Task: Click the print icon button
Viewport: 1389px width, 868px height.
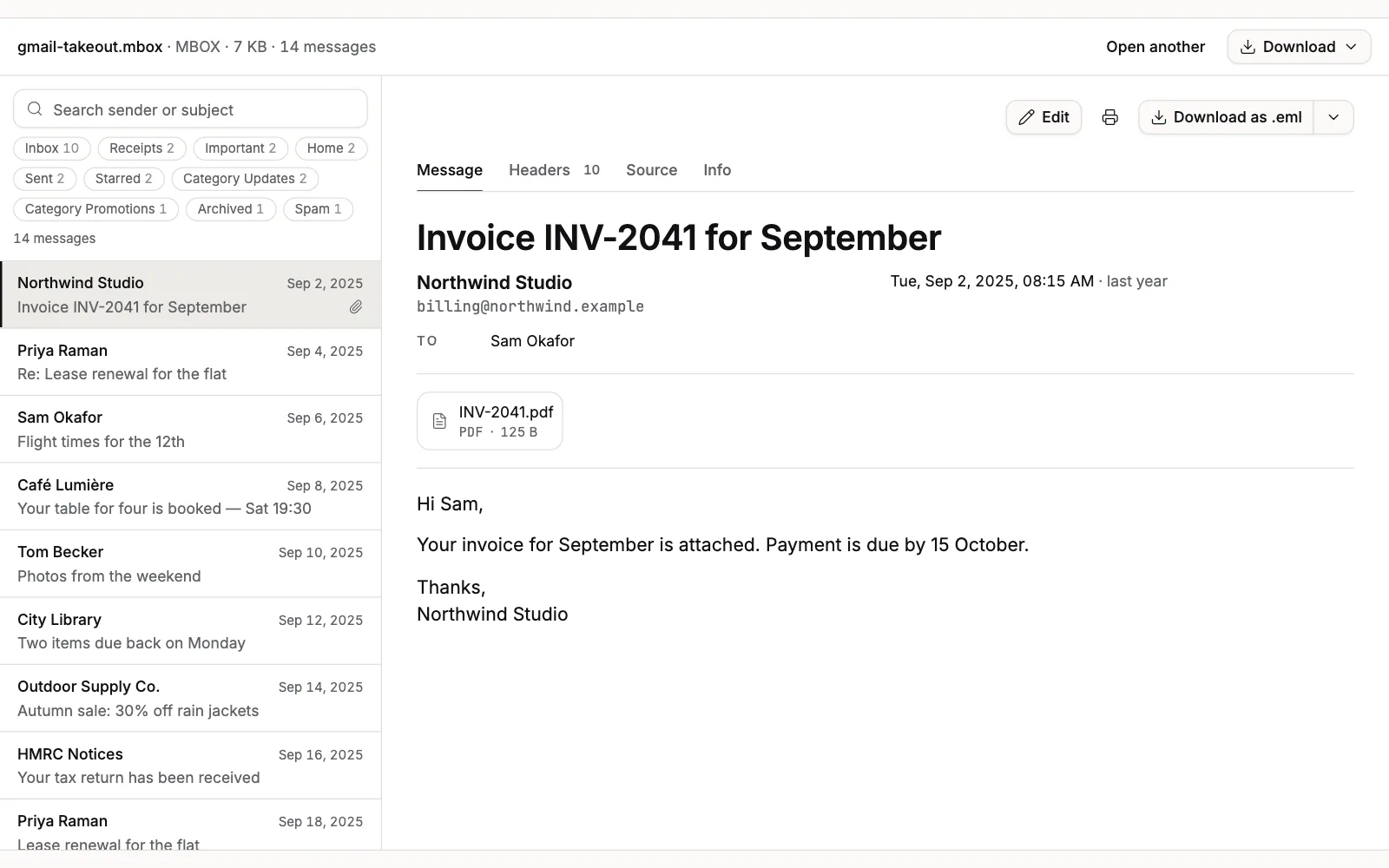Action: [x=1109, y=117]
